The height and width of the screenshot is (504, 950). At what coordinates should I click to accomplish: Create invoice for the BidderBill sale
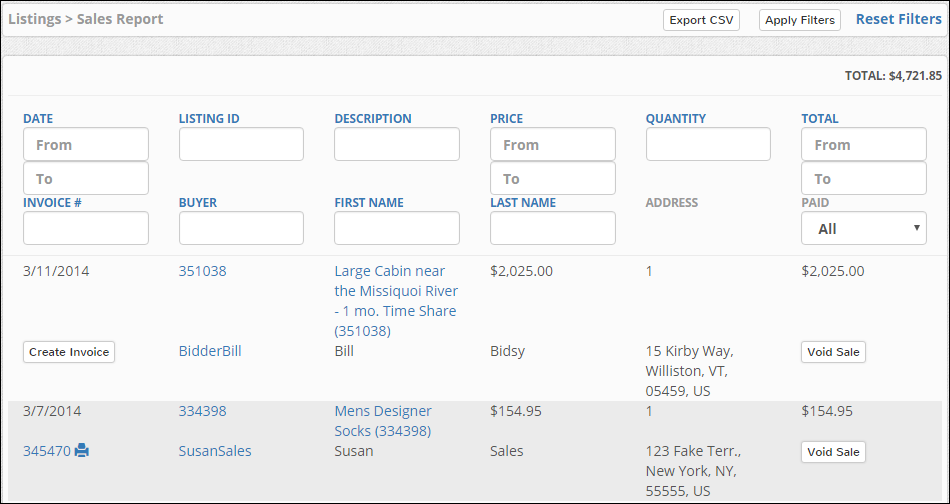69,352
